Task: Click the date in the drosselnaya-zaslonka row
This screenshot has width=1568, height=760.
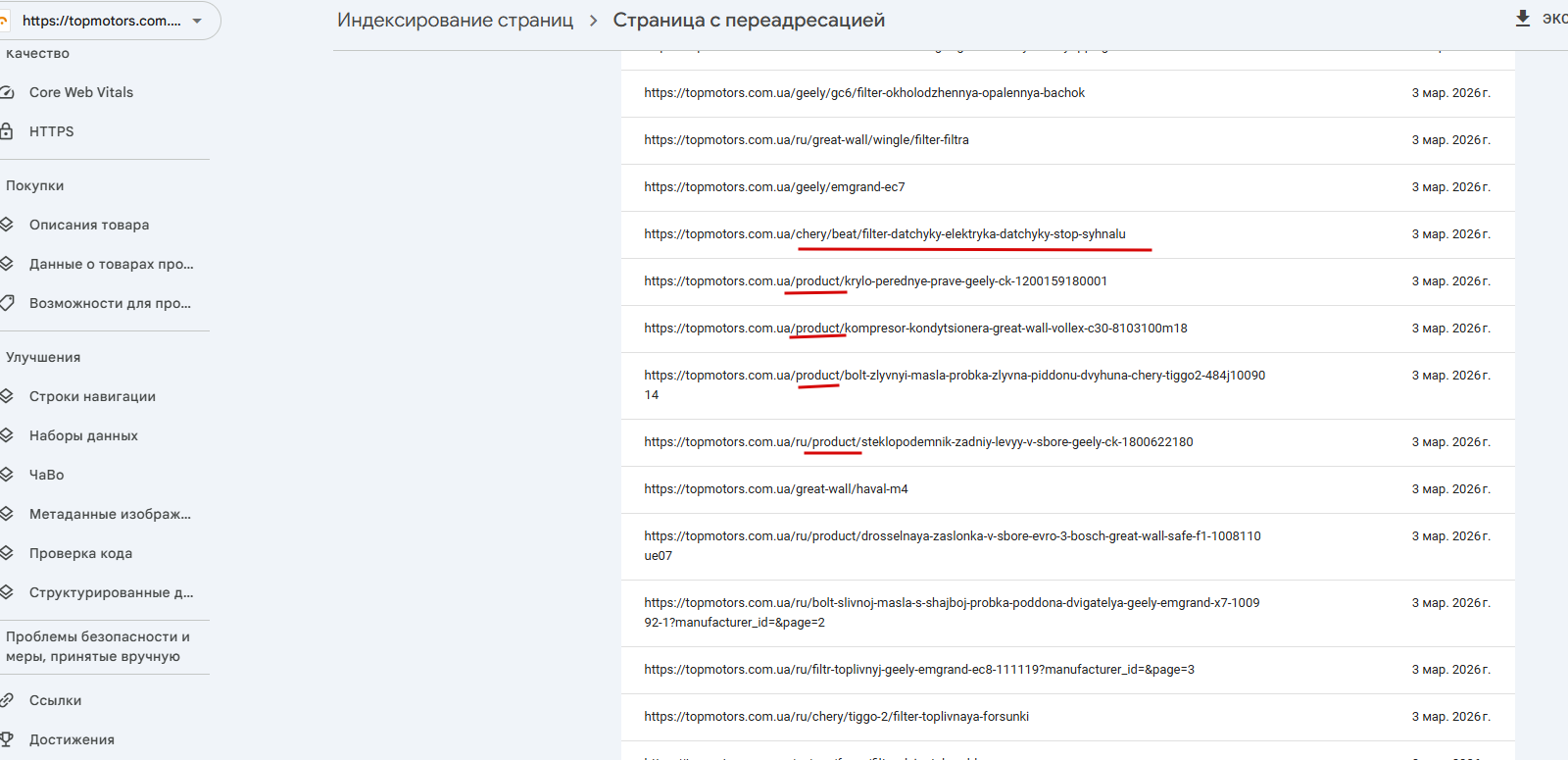Action: pyautogui.click(x=1450, y=536)
